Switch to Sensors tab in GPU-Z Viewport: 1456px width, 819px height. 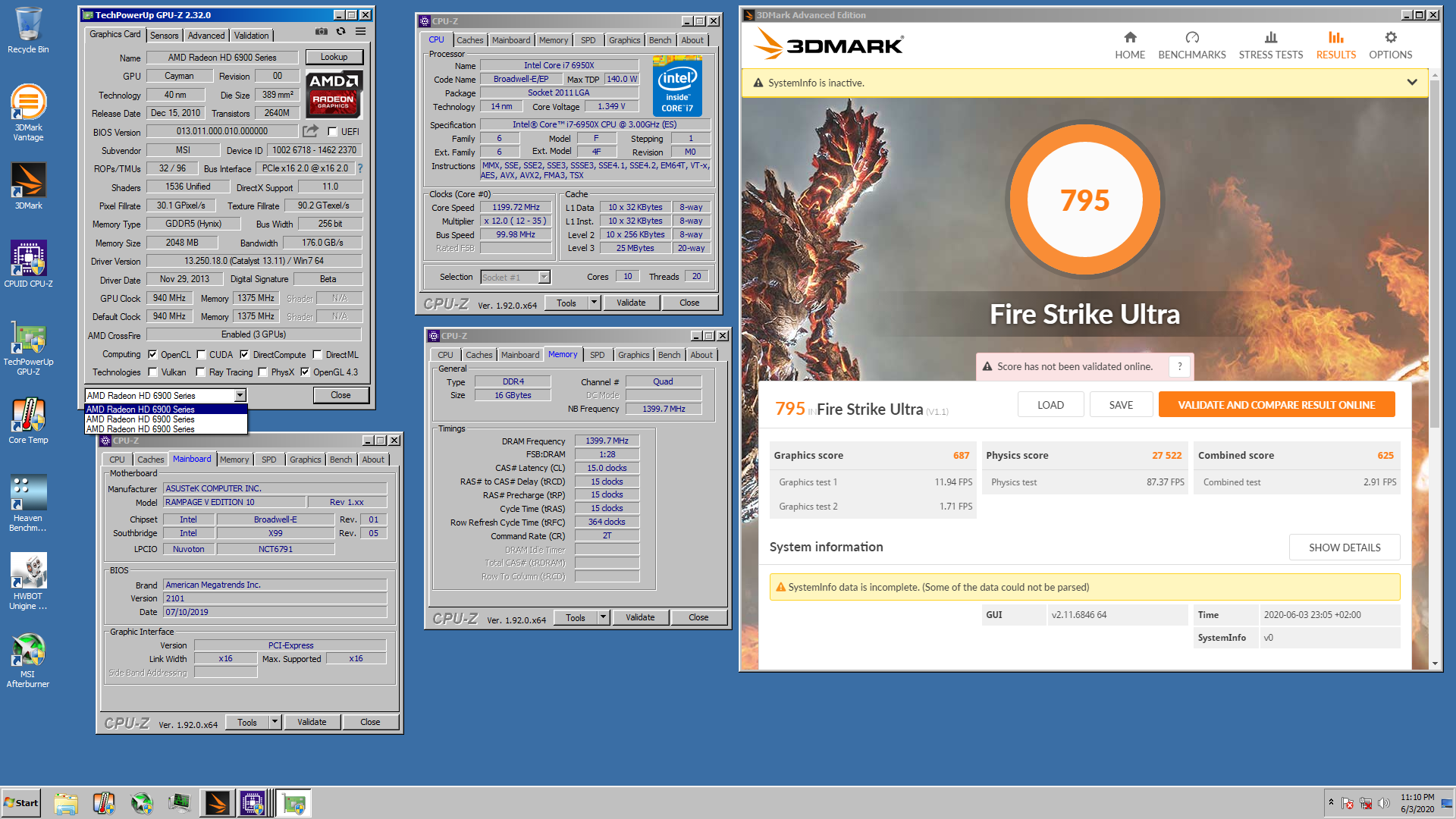click(x=164, y=35)
